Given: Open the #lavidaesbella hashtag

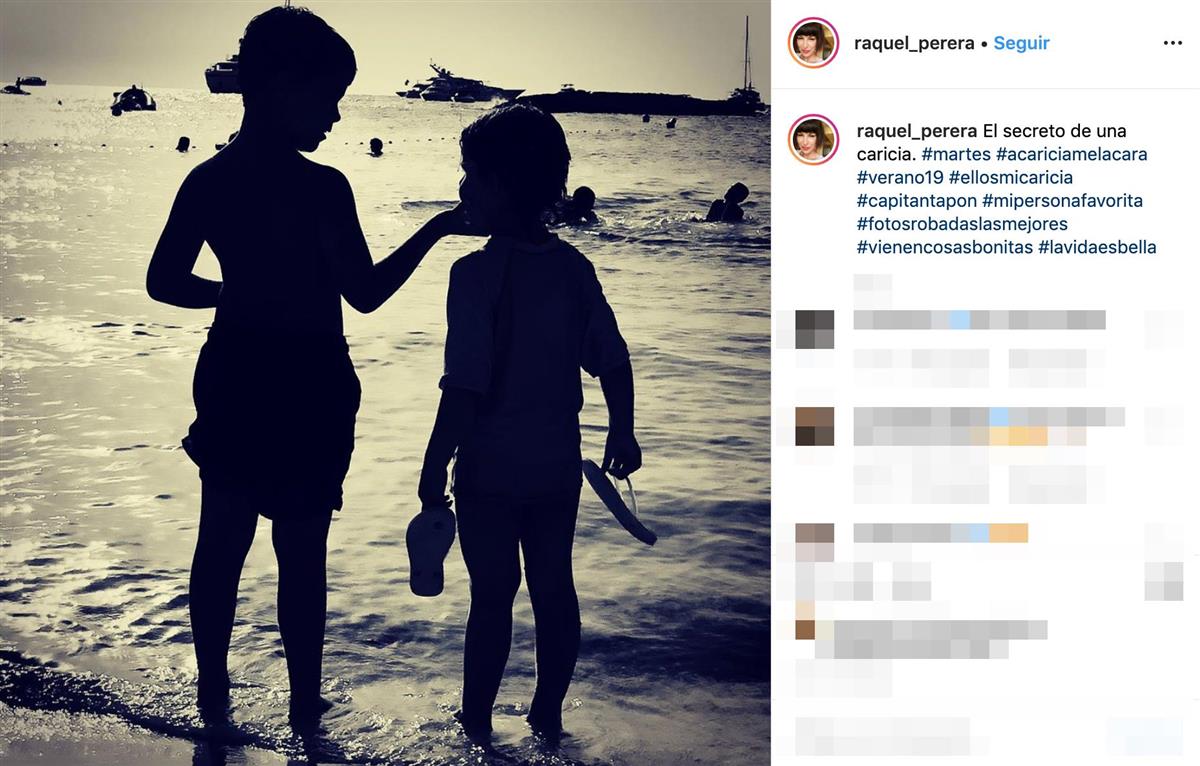Looking at the screenshot, I should coord(1097,246).
